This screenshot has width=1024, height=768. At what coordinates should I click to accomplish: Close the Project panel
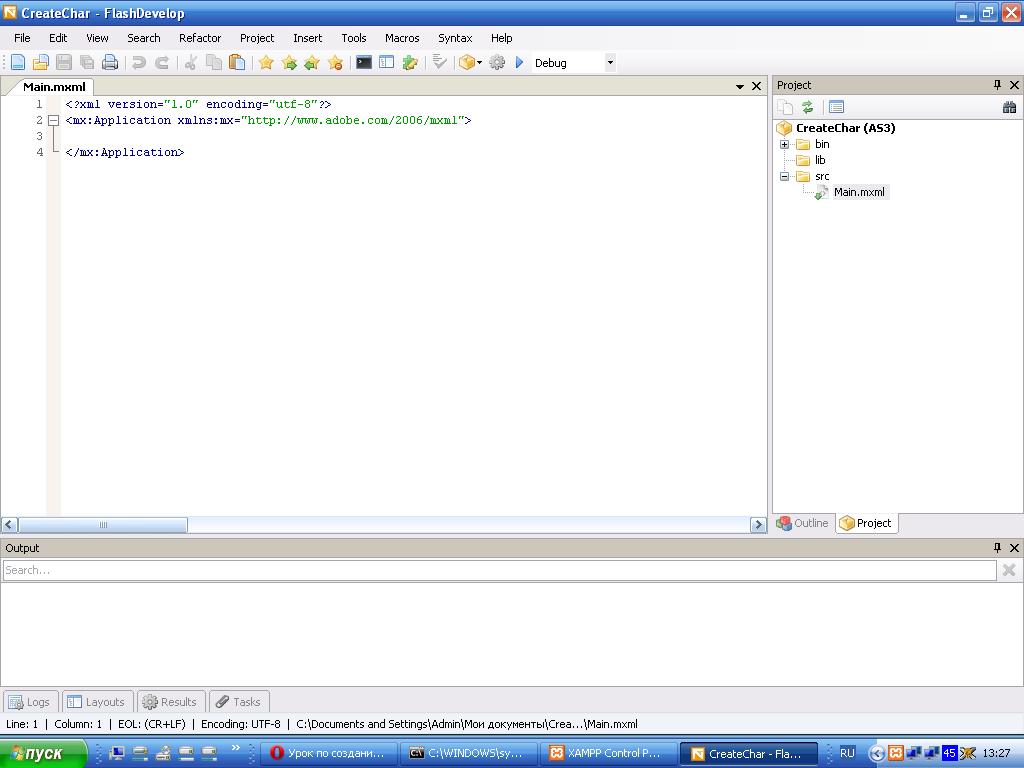(1014, 85)
